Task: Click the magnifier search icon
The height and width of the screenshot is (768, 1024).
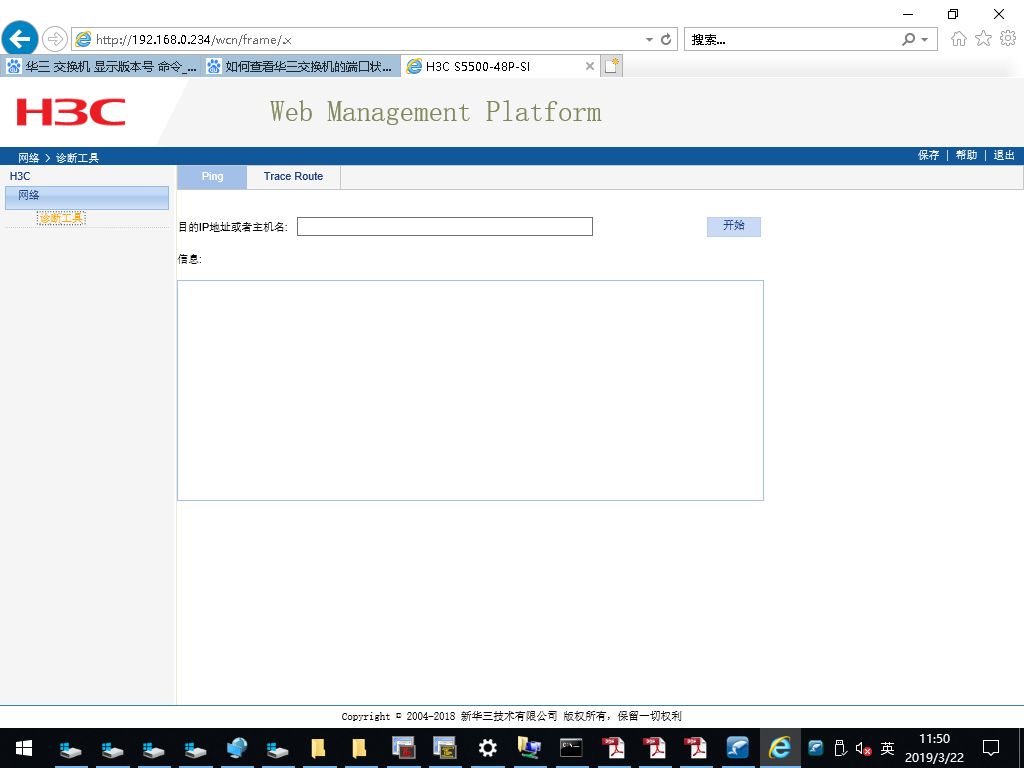Action: click(908, 39)
